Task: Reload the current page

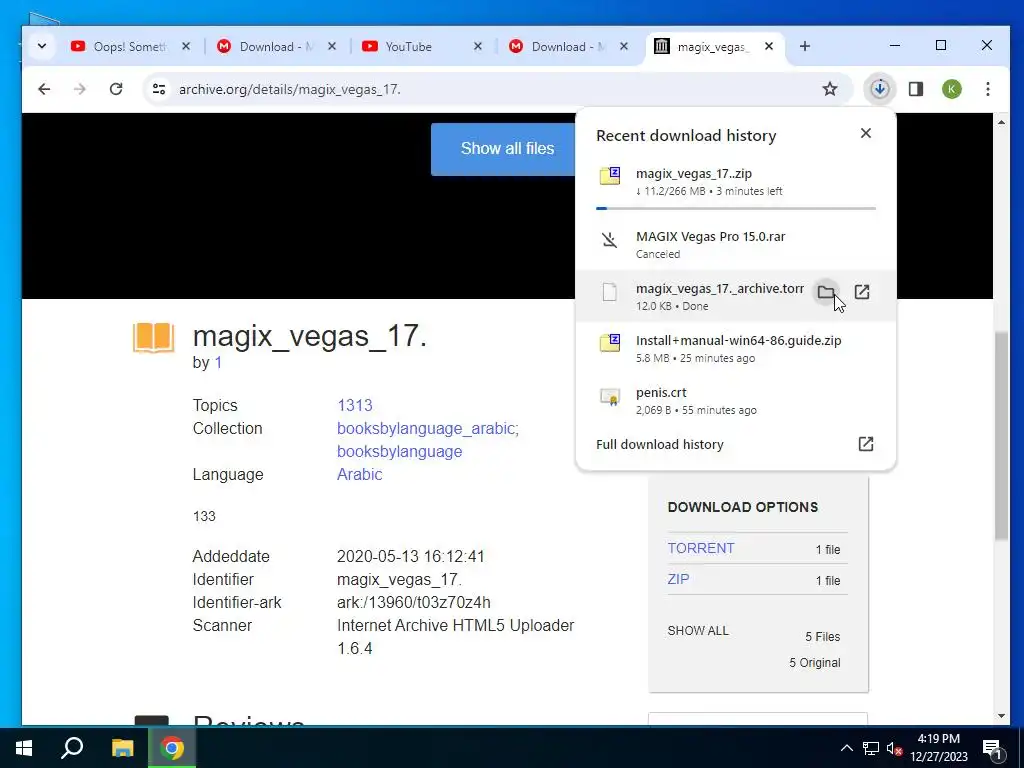Action: [x=116, y=89]
